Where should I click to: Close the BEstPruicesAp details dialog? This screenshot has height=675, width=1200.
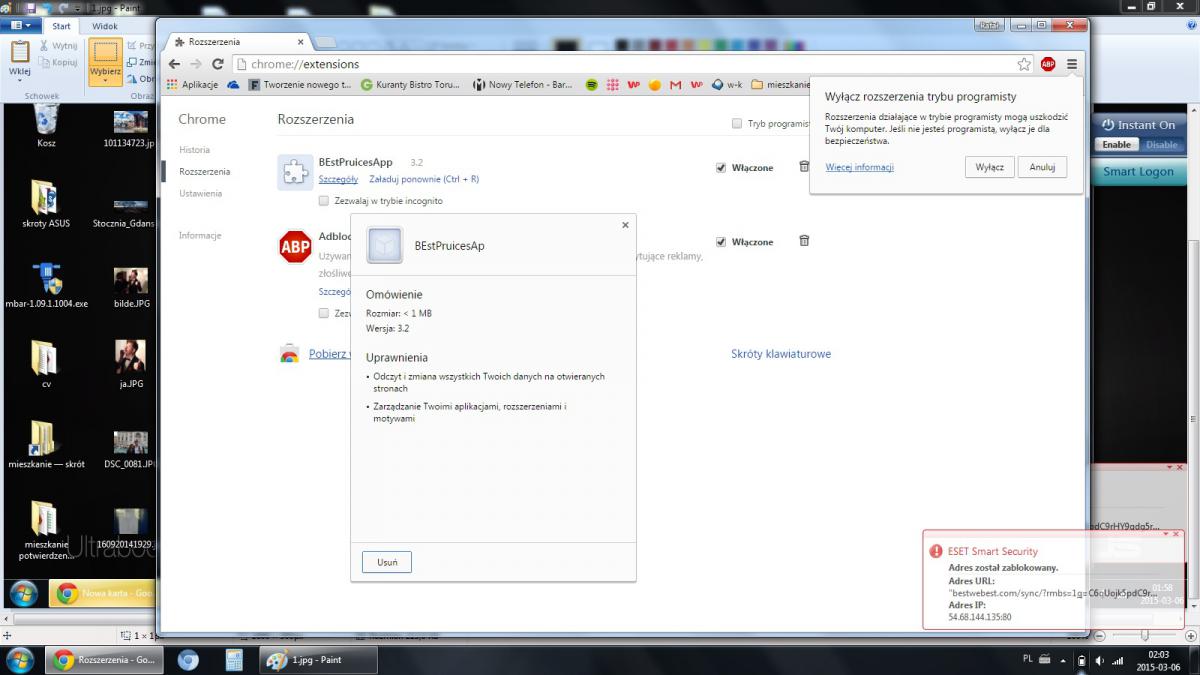[625, 225]
